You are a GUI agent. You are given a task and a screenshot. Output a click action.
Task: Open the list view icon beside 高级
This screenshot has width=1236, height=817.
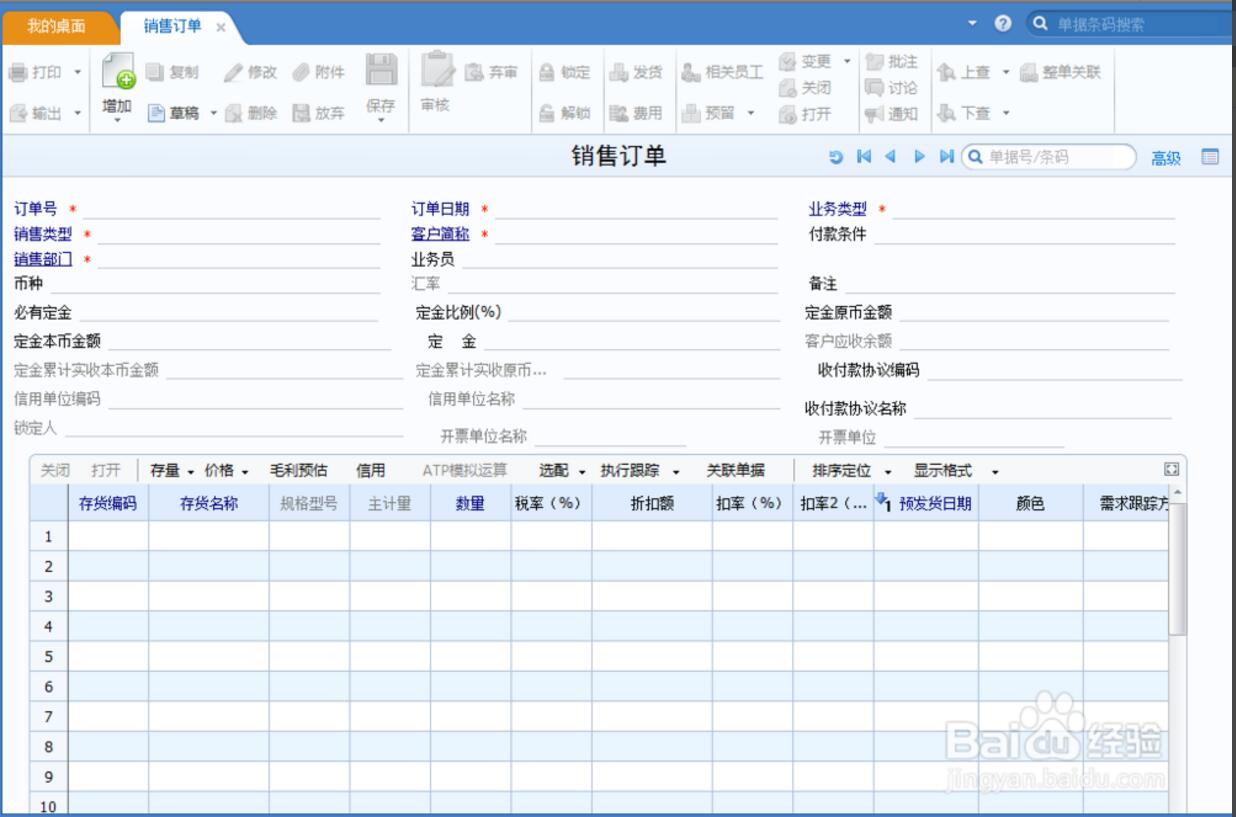click(1210, 157)
